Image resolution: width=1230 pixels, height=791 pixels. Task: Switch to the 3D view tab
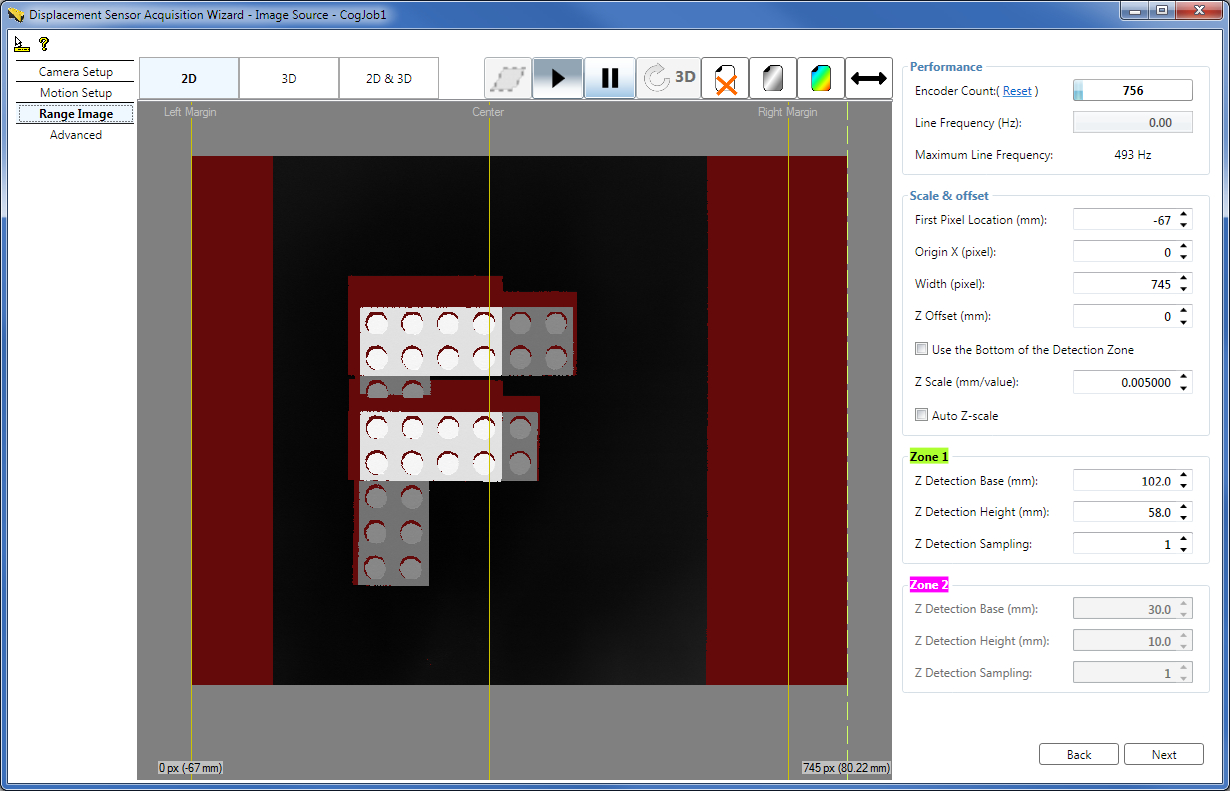point(288,77)
